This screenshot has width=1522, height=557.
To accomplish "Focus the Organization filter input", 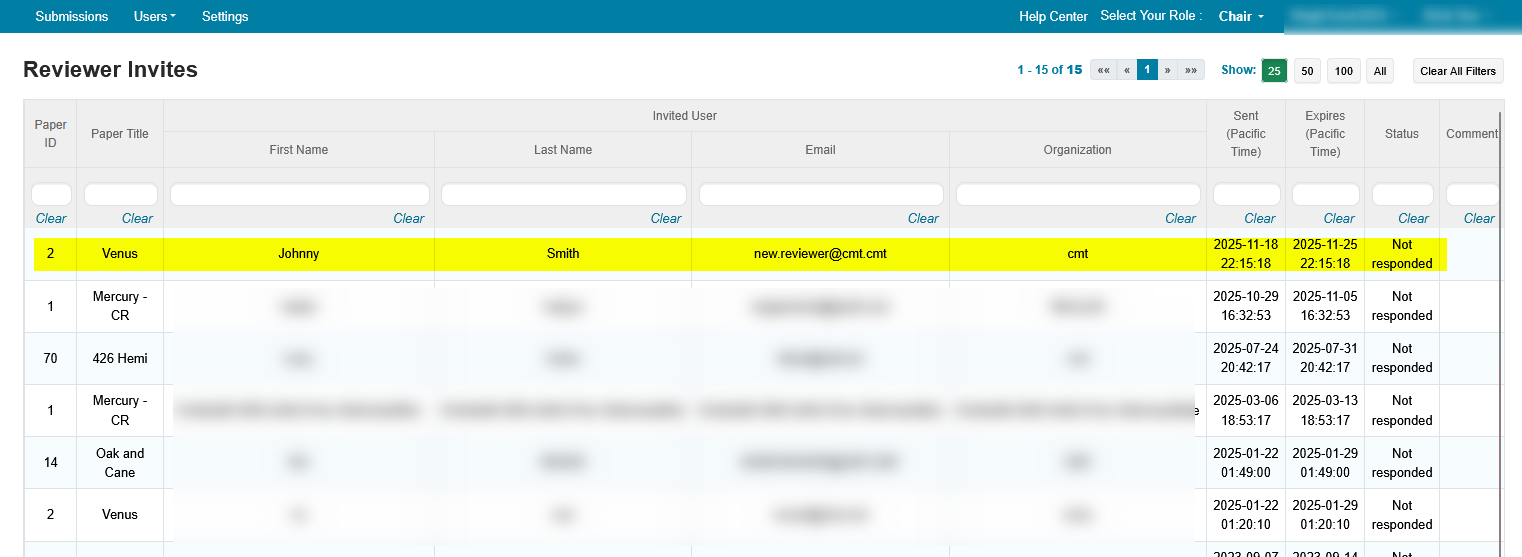I will [1078, 194].
